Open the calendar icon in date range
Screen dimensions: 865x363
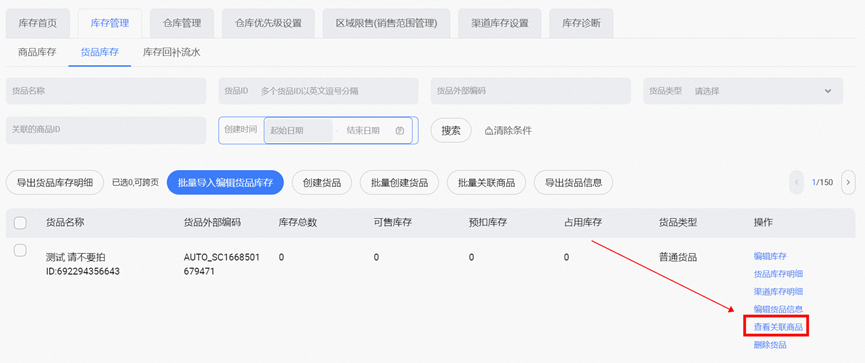(401, 131)
